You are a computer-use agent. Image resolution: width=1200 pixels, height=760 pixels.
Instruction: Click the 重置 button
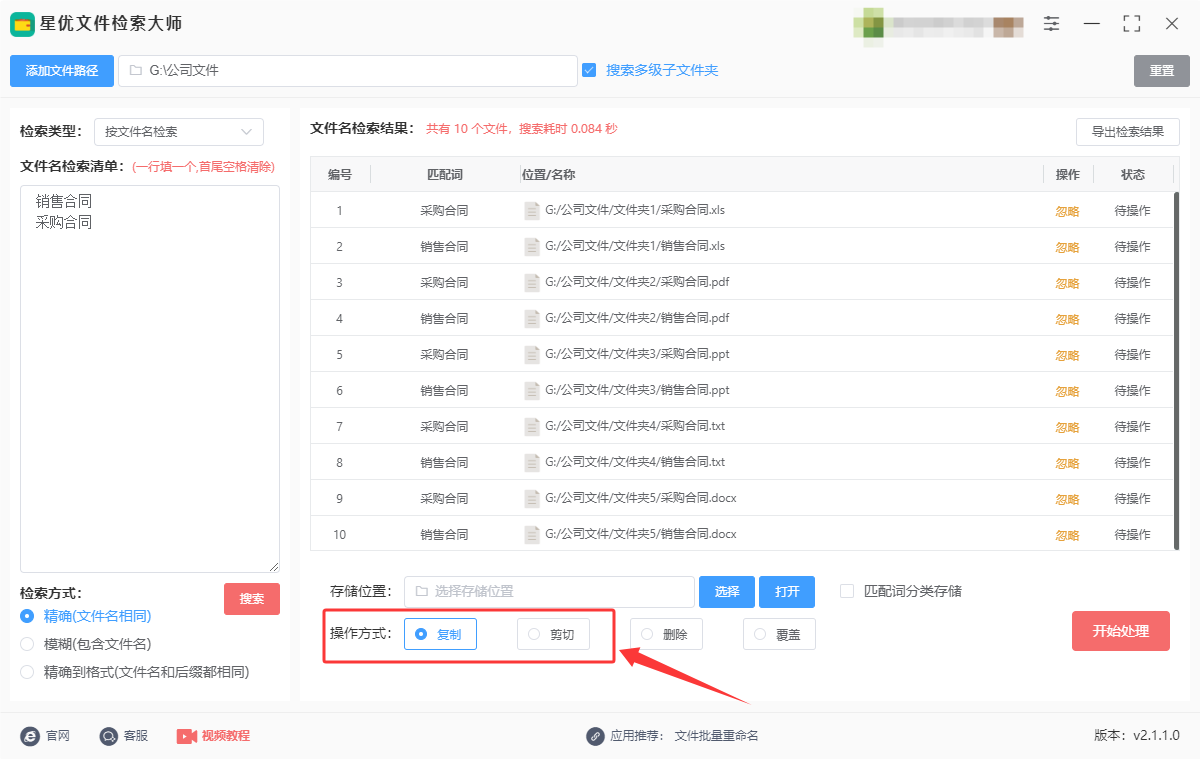click(1162, 71)
